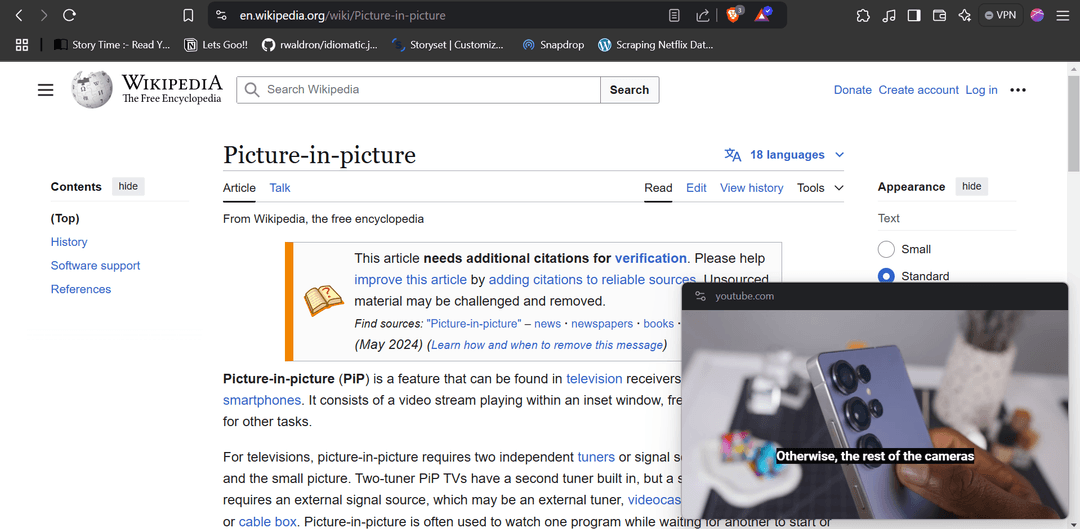Click the share icon in address bar

point(703,15)
